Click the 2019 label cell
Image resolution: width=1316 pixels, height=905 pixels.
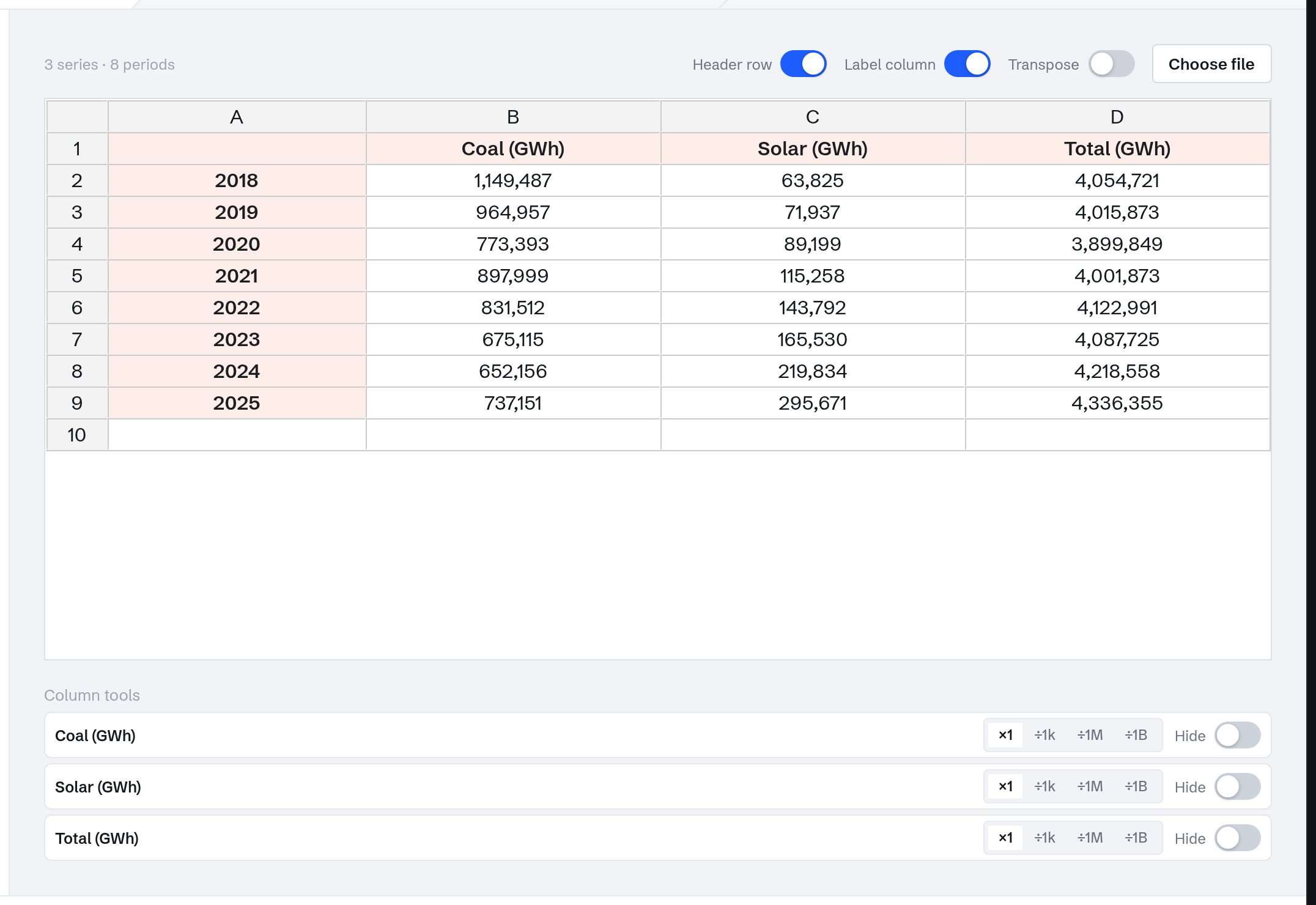coord(237,212)
